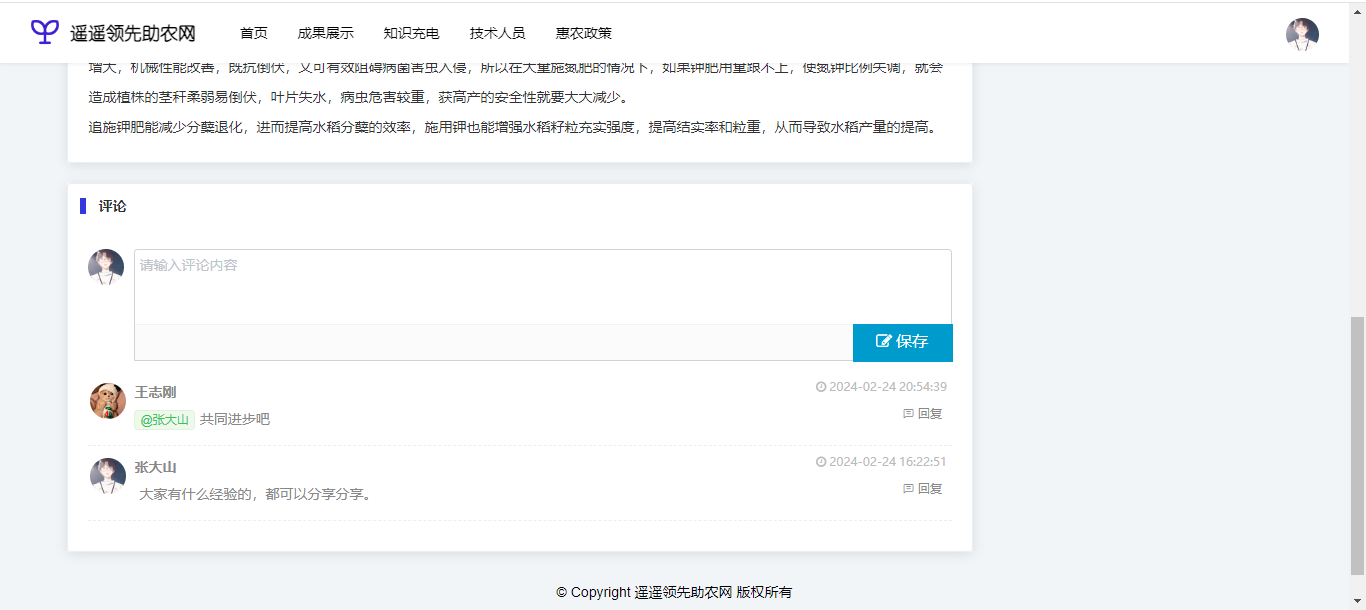Click the clock icon beside 16:22:51 timestamp

(821, 462)
